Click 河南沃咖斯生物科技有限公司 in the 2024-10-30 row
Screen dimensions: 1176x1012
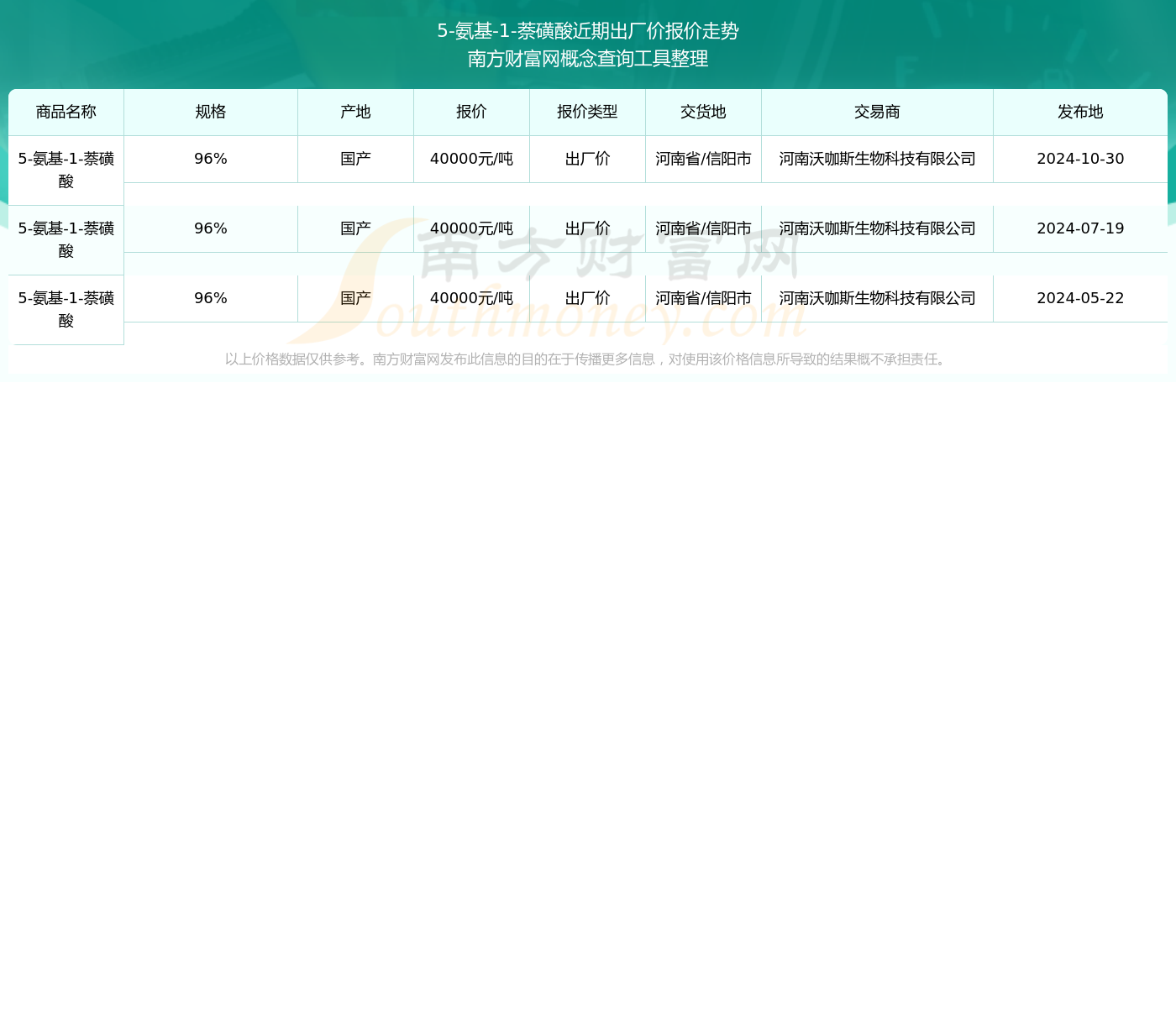coord(877,159)
